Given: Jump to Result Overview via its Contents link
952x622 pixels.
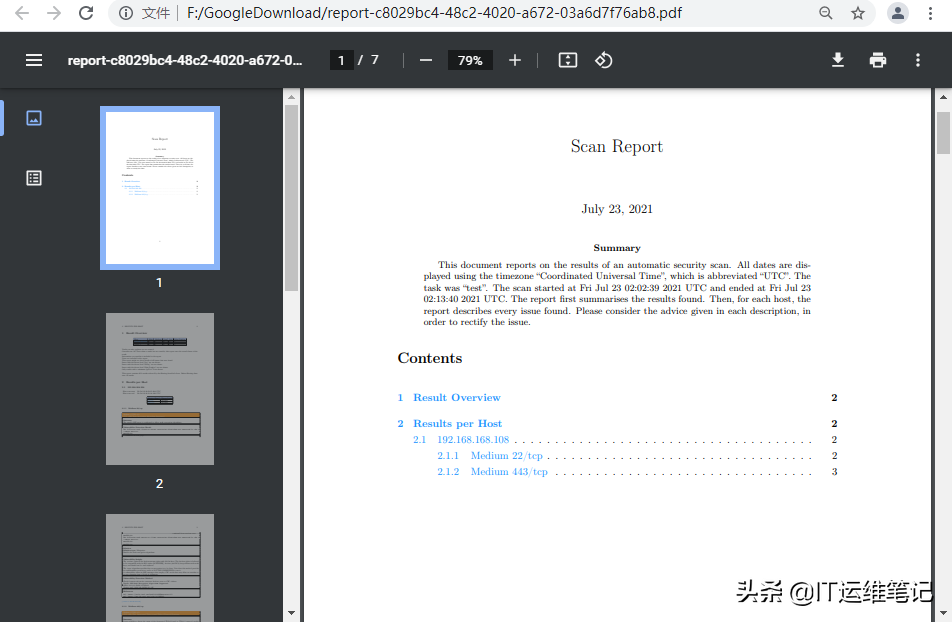Looking at the screenshot, I should coord(457,397).
